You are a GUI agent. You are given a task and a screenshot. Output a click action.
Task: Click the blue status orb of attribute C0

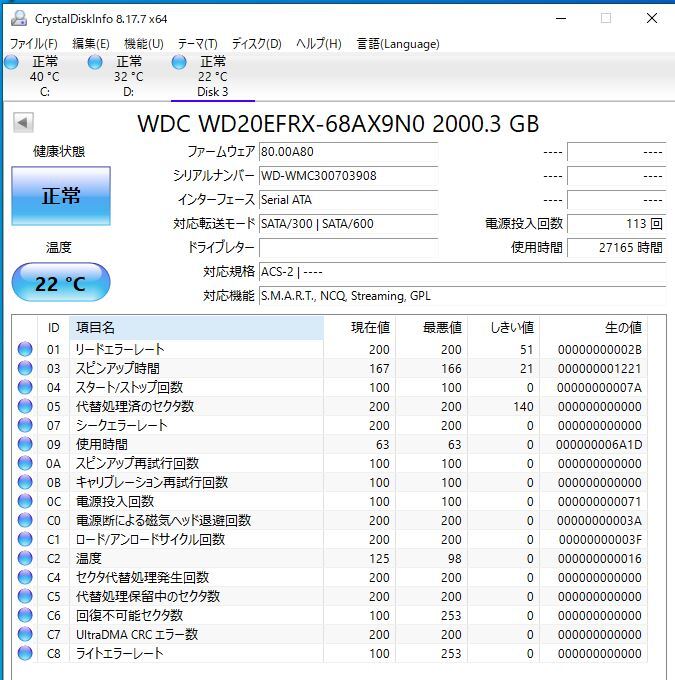[25, 520]
